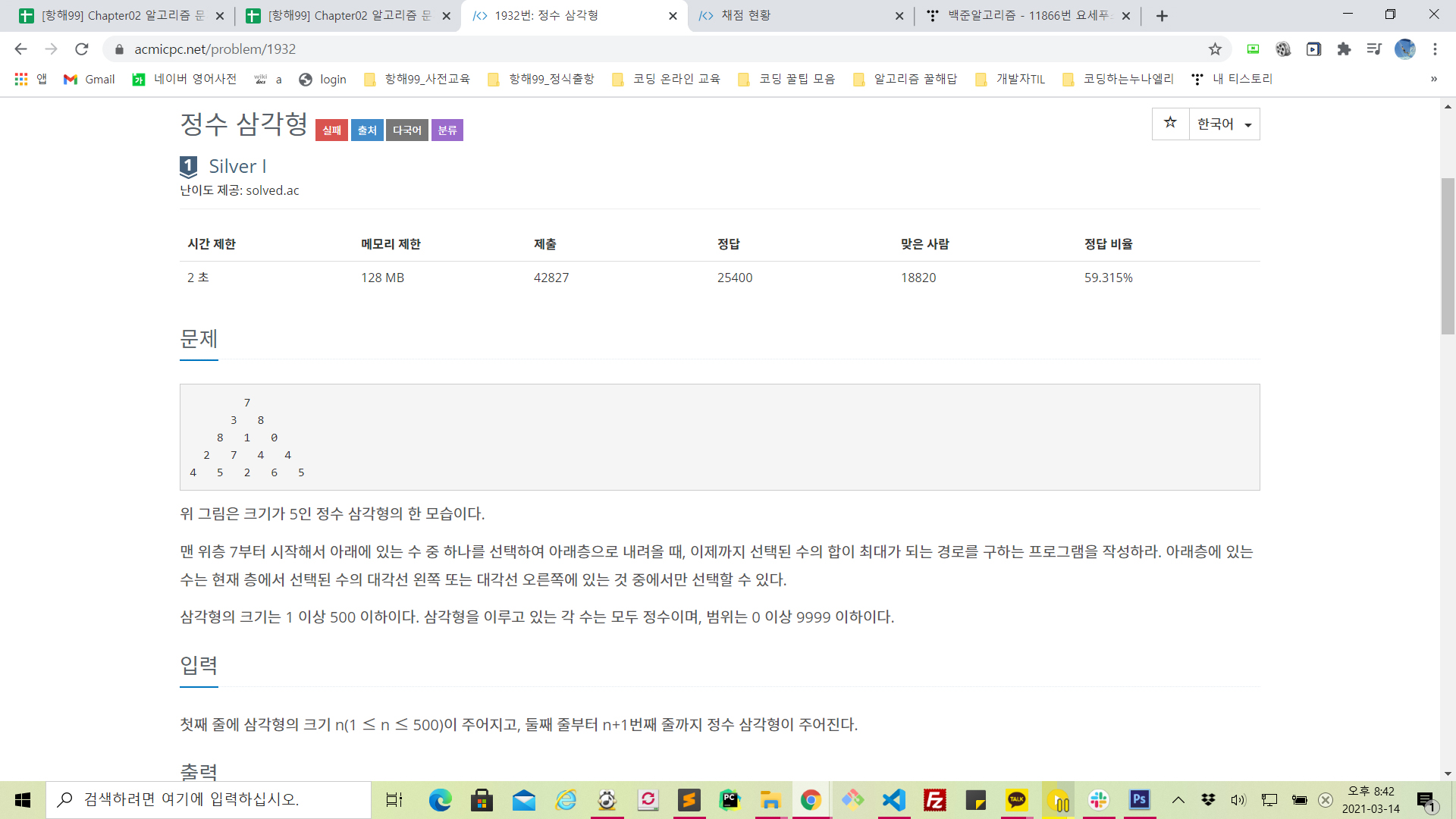1456x819 pixels.
Task: Bookmark this page with address bar star
Action: click(x=1215, y=49)
